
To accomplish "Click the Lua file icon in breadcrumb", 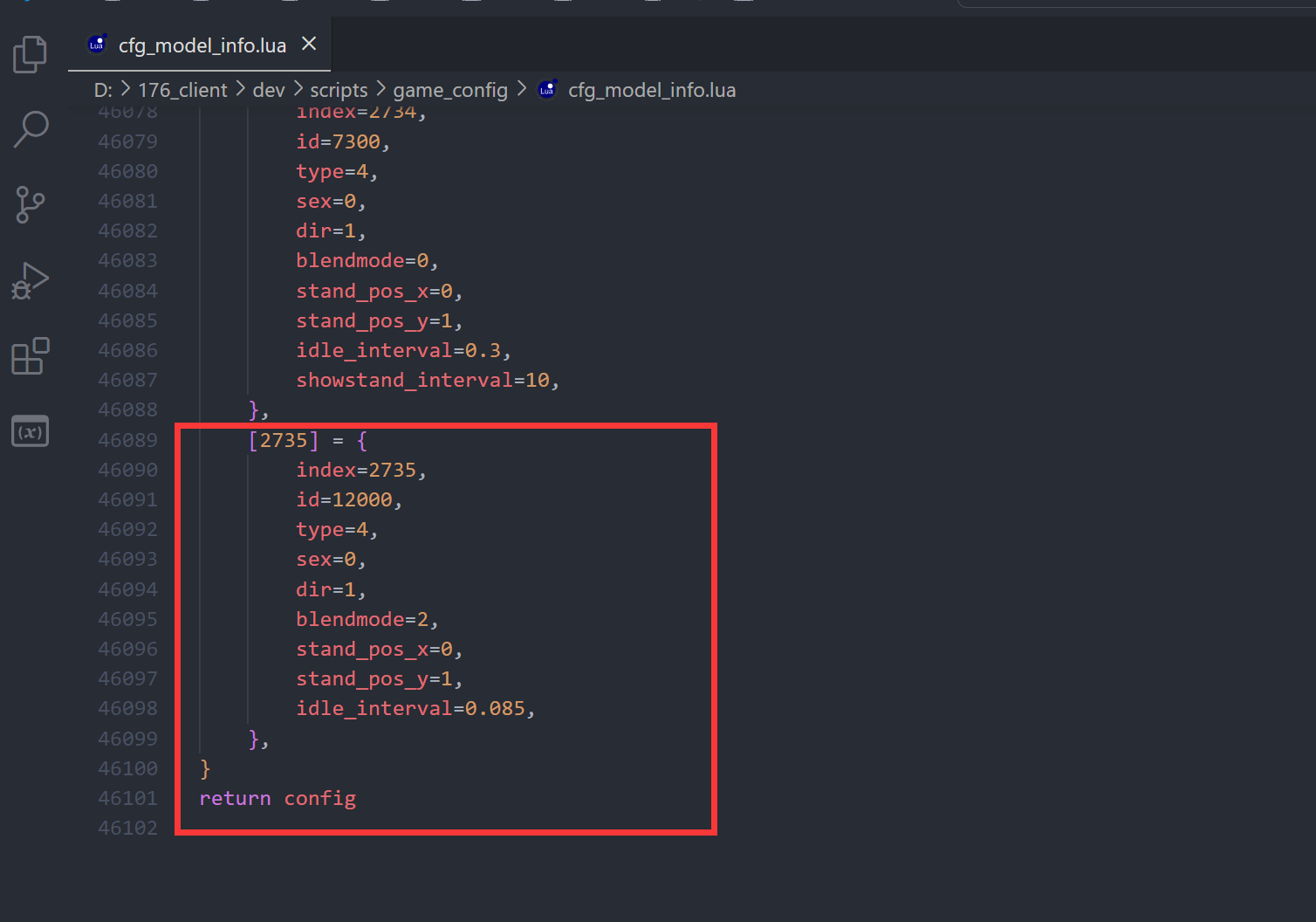I will pos(547,90).
